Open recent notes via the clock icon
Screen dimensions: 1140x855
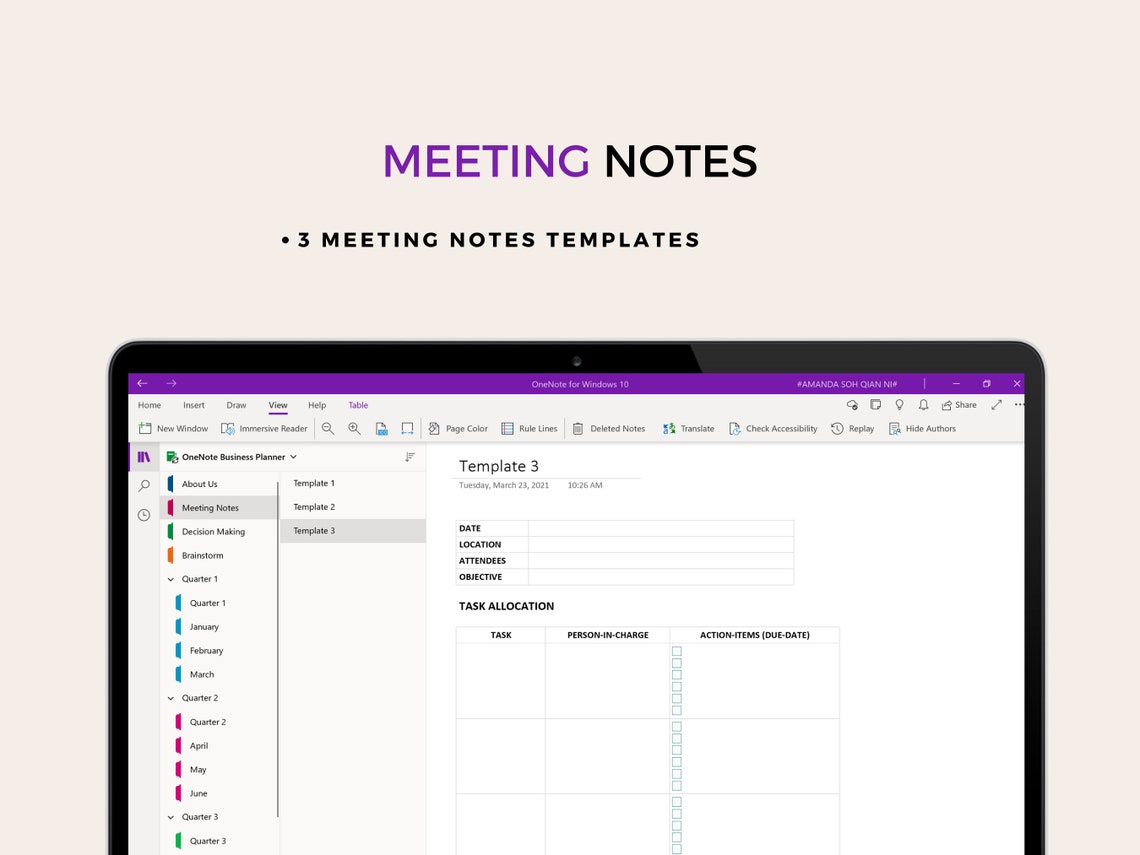click(x=143, y=515)
